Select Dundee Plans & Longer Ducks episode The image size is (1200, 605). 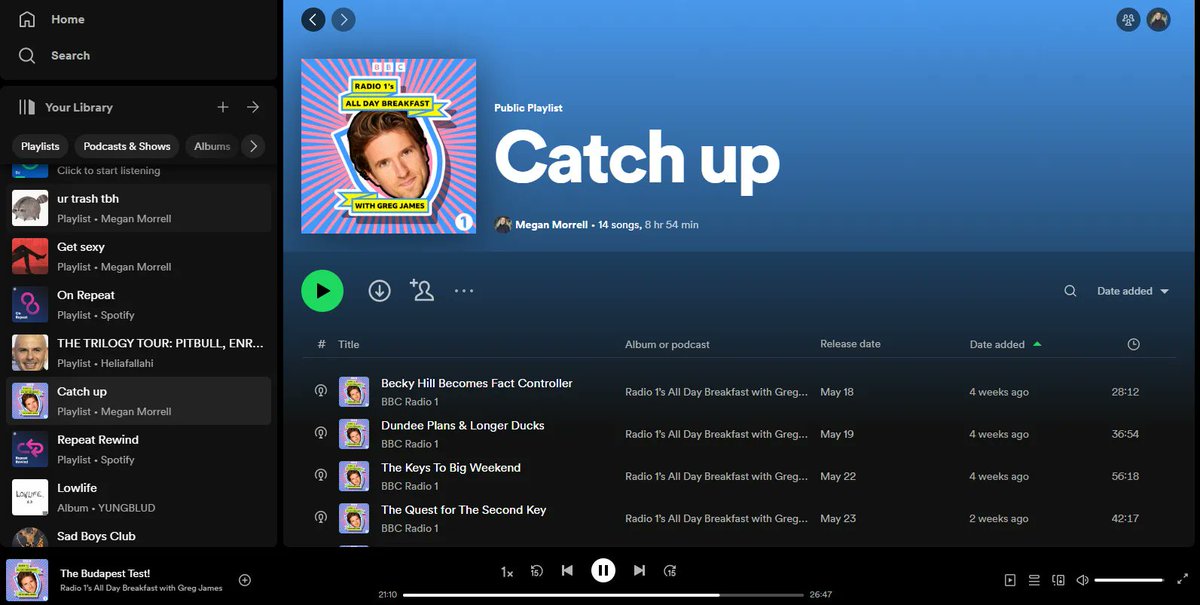tap(463, 425)
